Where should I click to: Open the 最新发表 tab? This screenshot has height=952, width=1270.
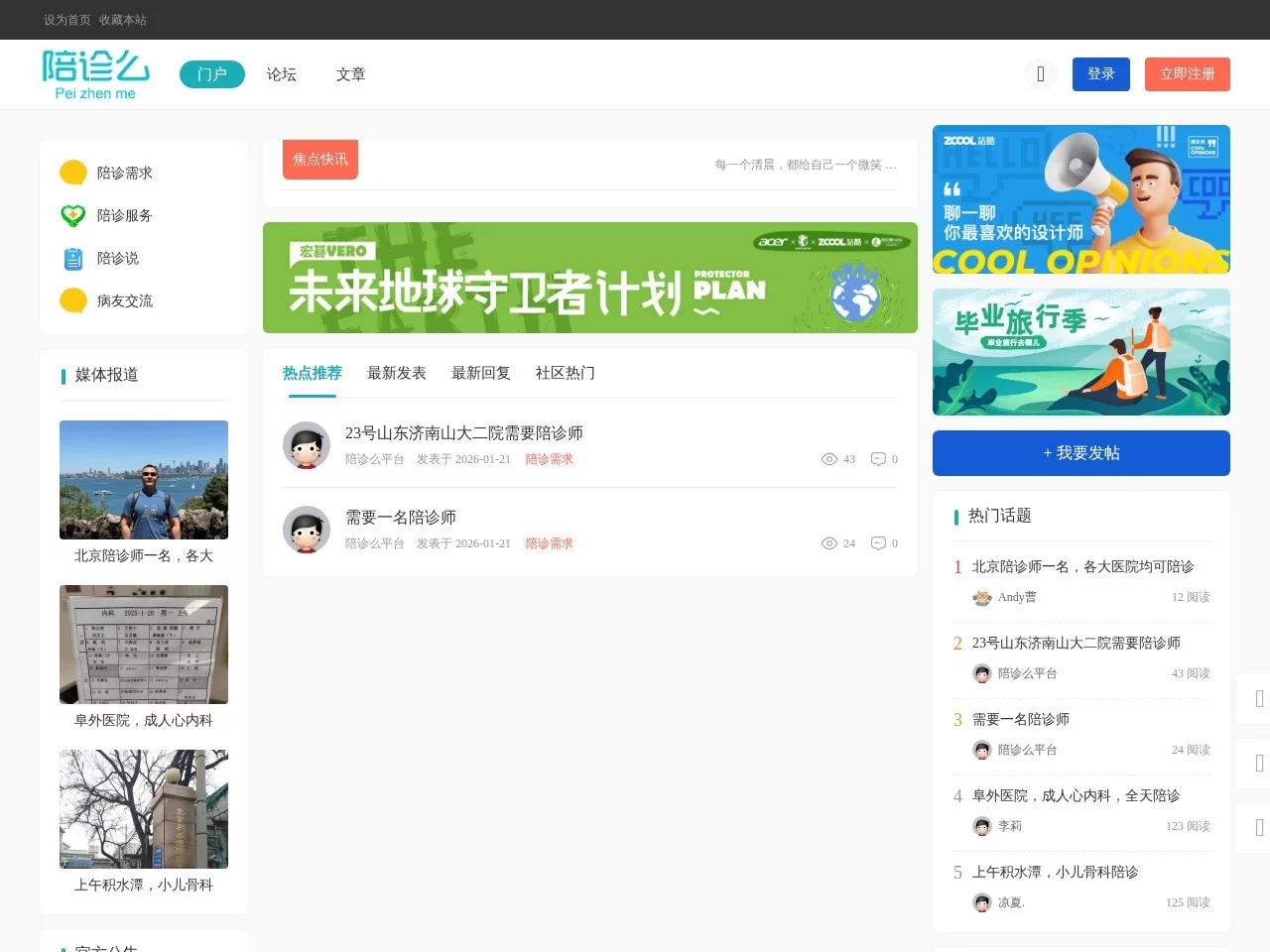(x=396, y=372)
